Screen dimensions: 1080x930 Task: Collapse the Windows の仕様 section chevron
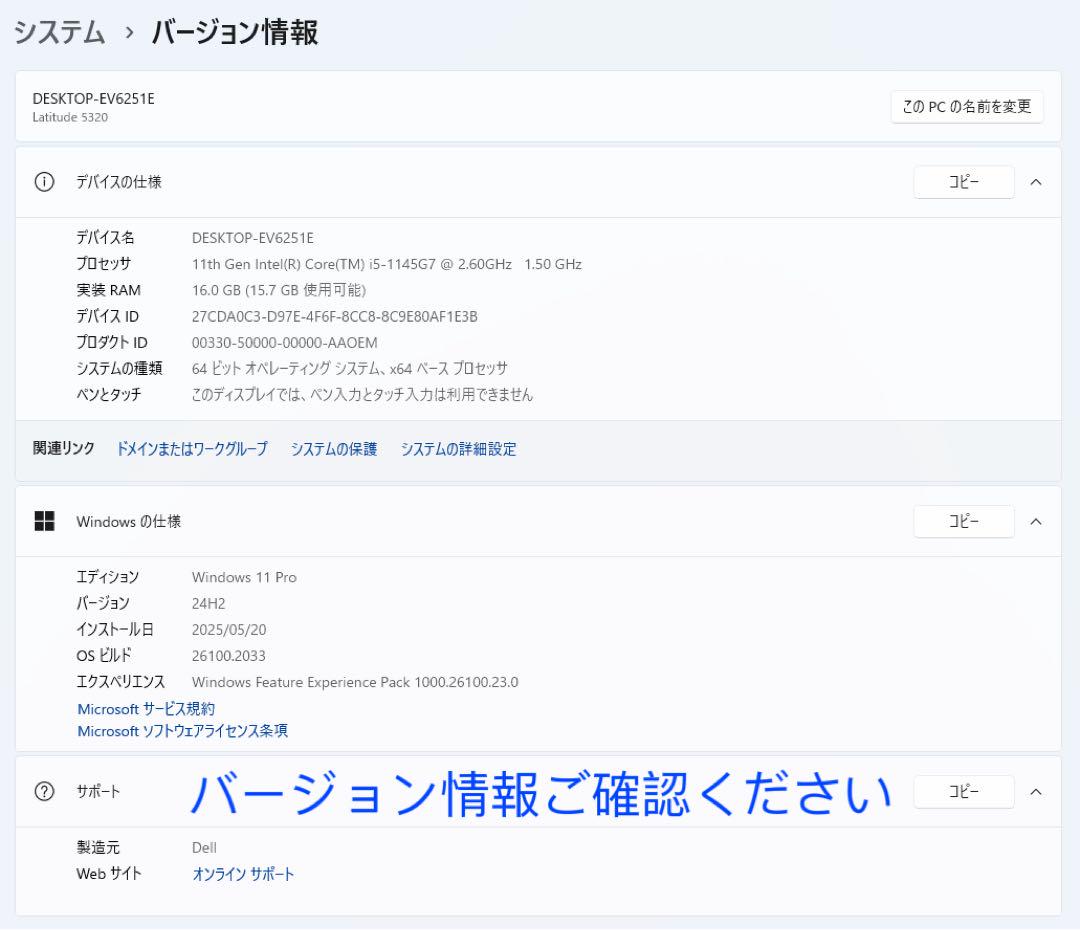coord(1035,521)
